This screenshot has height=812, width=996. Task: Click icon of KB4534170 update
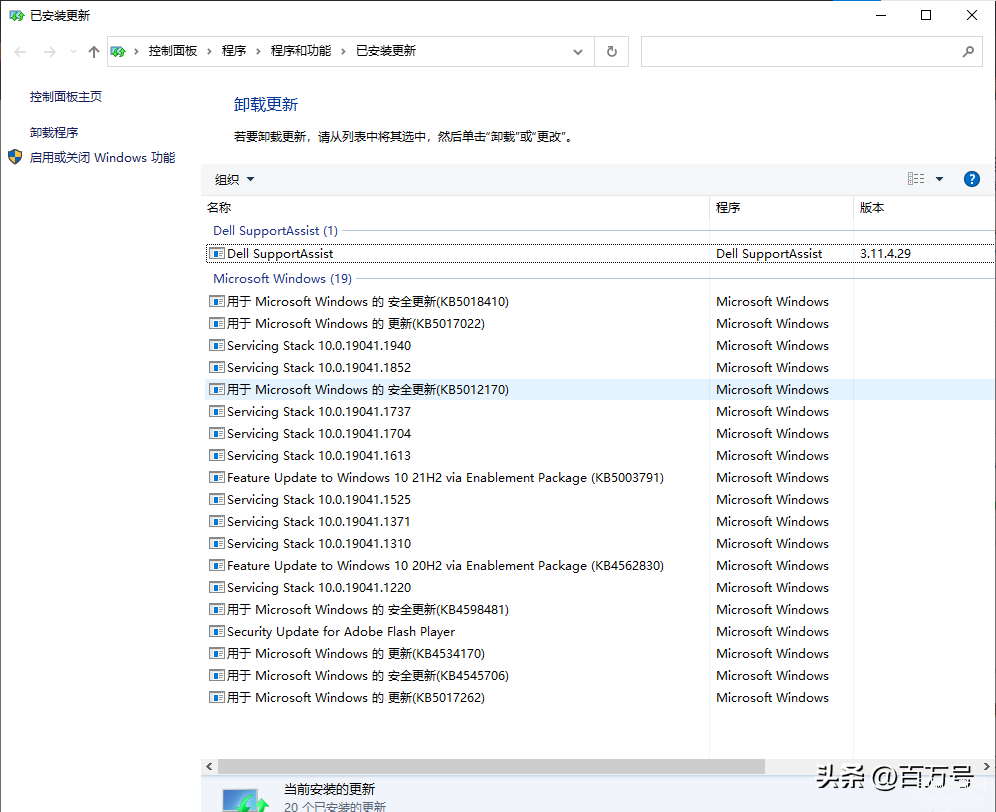(217, 653)
